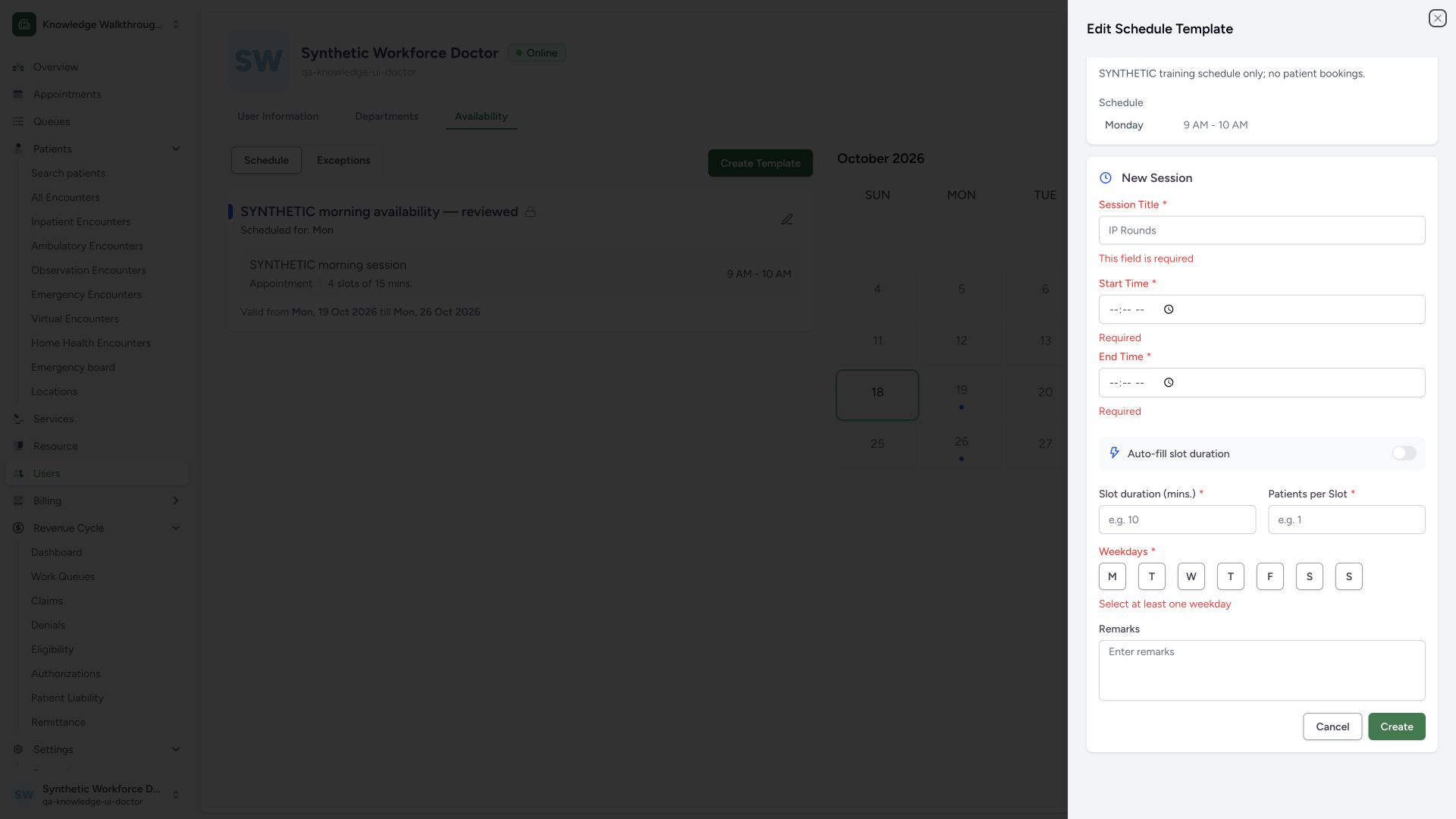Collapse the Revenue Cycle chevron
The image size is (1456, 819).
pos(176,528)
